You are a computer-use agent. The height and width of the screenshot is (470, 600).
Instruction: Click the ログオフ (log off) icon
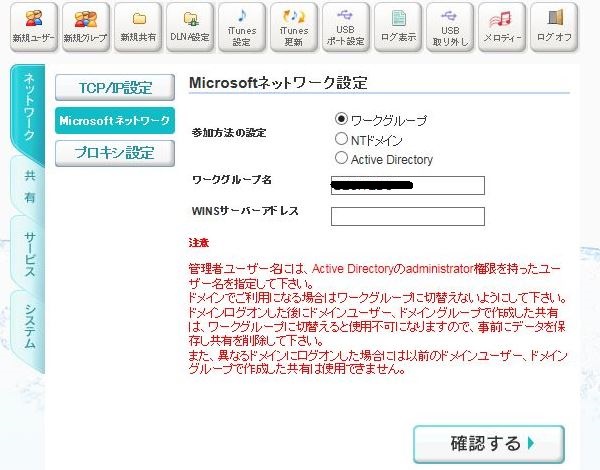point(554,27)
